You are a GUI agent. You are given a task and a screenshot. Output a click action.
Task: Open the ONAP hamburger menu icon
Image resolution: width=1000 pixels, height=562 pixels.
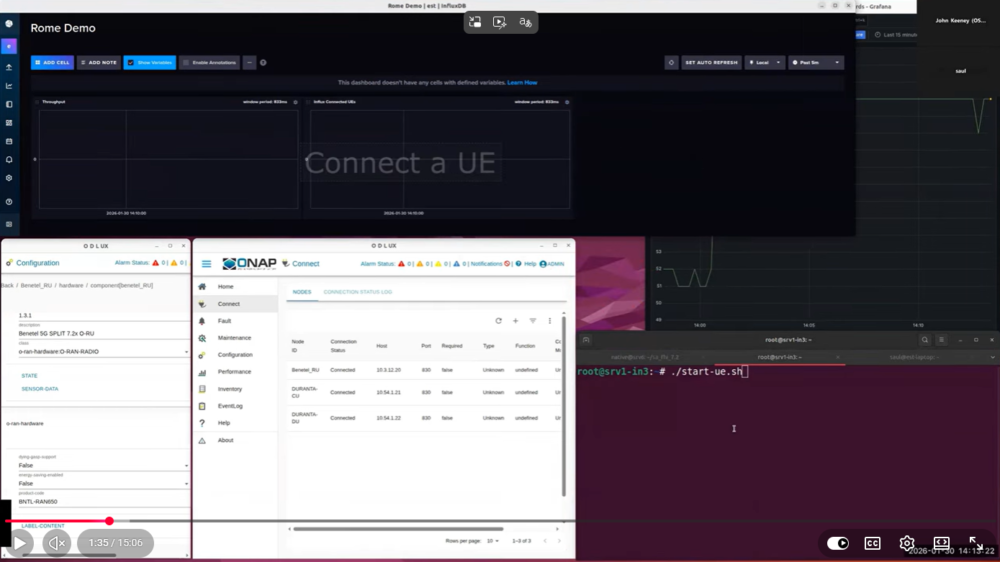coord(206,264)
